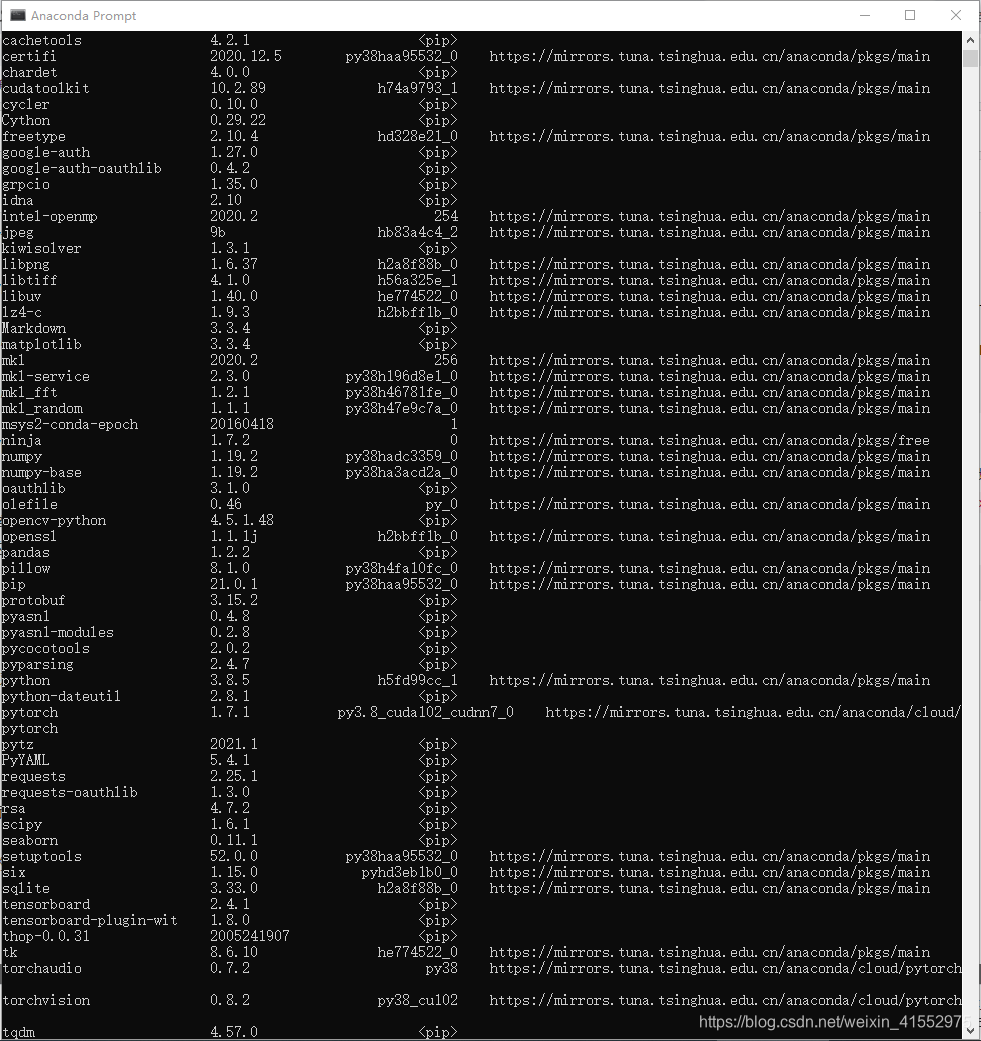
Task: Click the scrollbar up arrow
Action: pyautogui.click(x=970, y=40)
